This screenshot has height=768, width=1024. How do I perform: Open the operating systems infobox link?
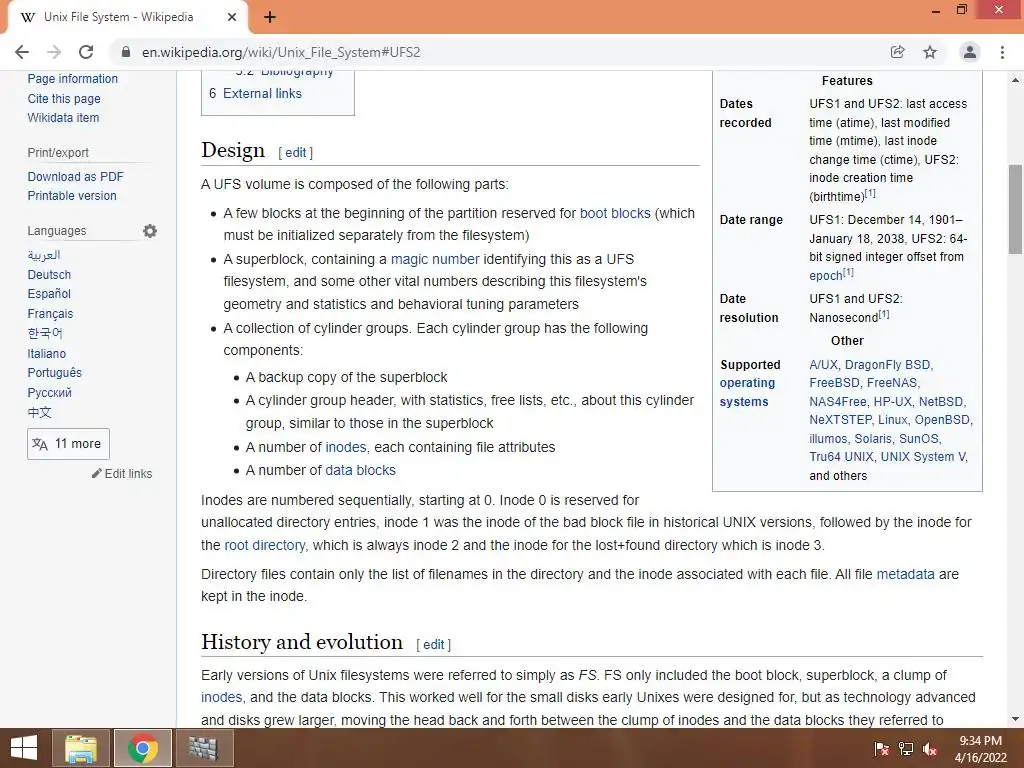click(x=747, y=392)
